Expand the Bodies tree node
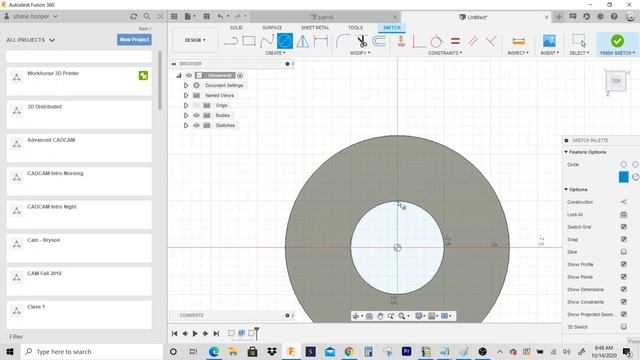This screenshot has width=640, height=360. tap(186, 116)
